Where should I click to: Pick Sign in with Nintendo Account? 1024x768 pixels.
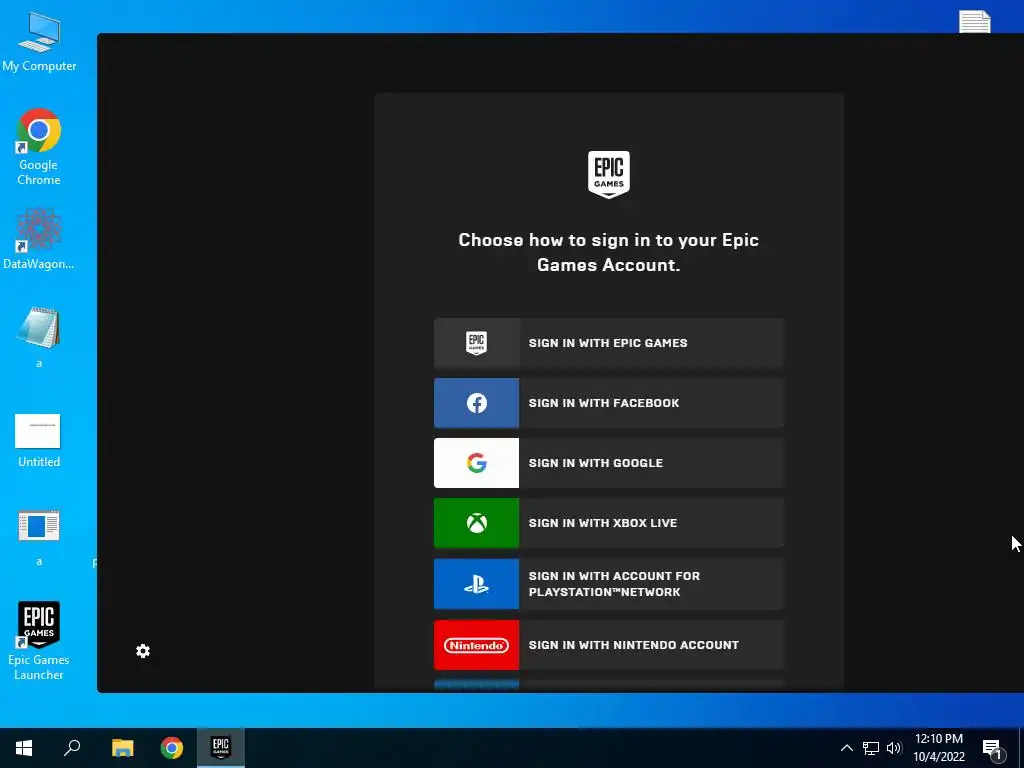point(609,645)
